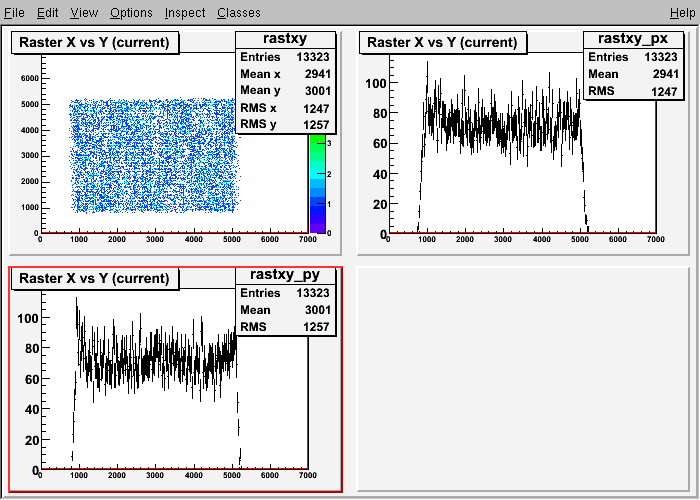Click the top-left 'Raster X vs Y (current)' title
This screenshot has height=500, width=700.
95,42
